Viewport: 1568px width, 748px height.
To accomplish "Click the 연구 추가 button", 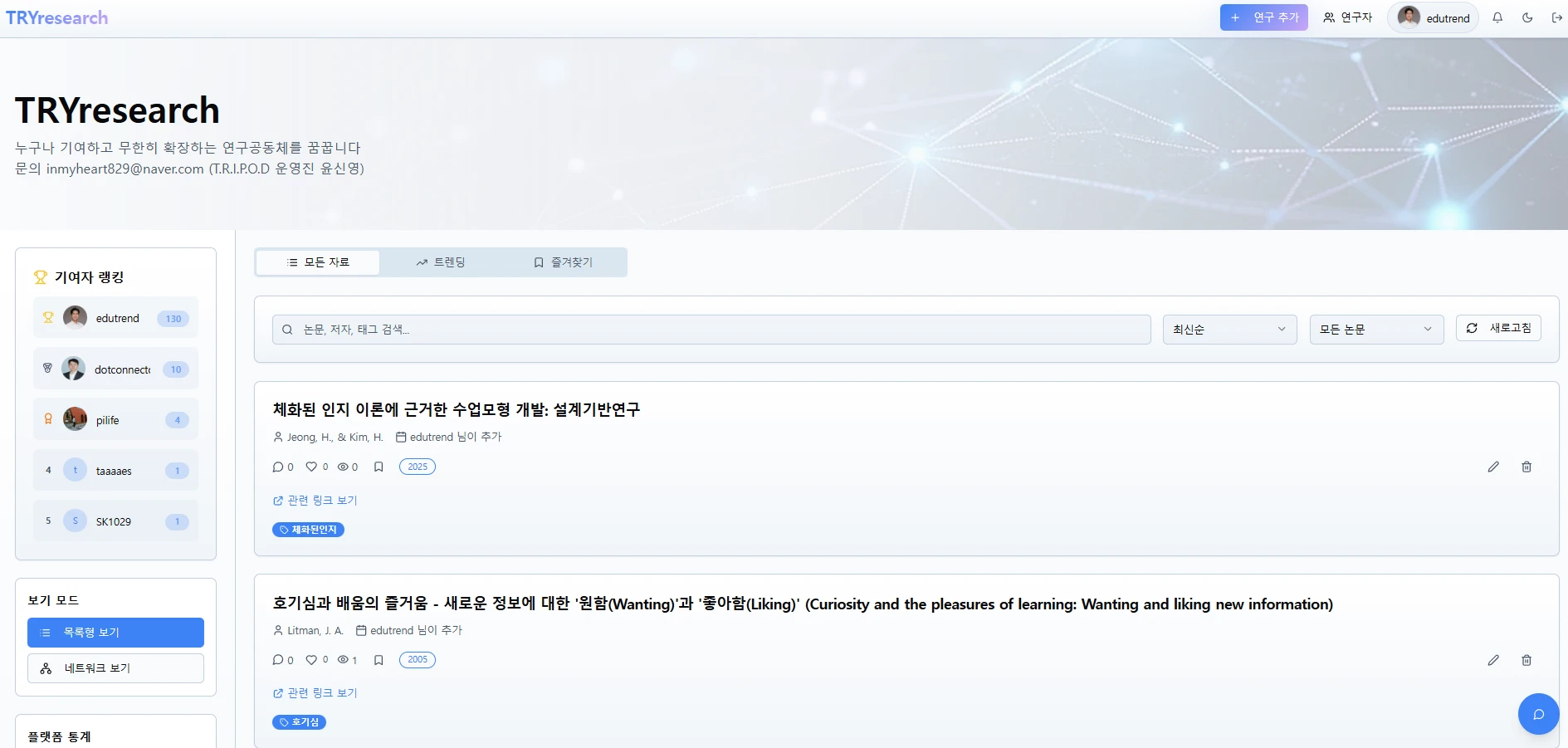I will pos(1263,17).
